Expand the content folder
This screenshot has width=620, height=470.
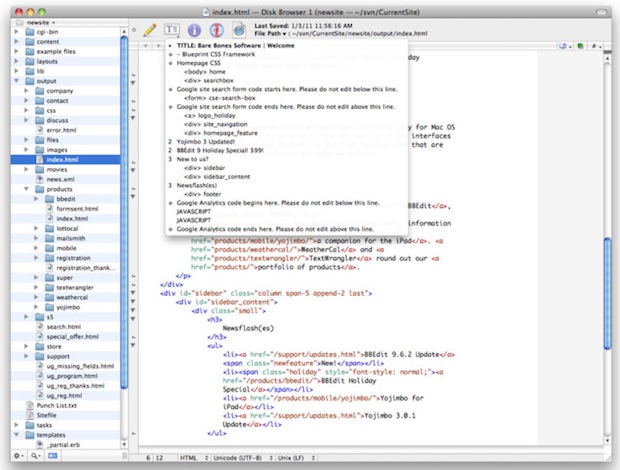(17, 41)
